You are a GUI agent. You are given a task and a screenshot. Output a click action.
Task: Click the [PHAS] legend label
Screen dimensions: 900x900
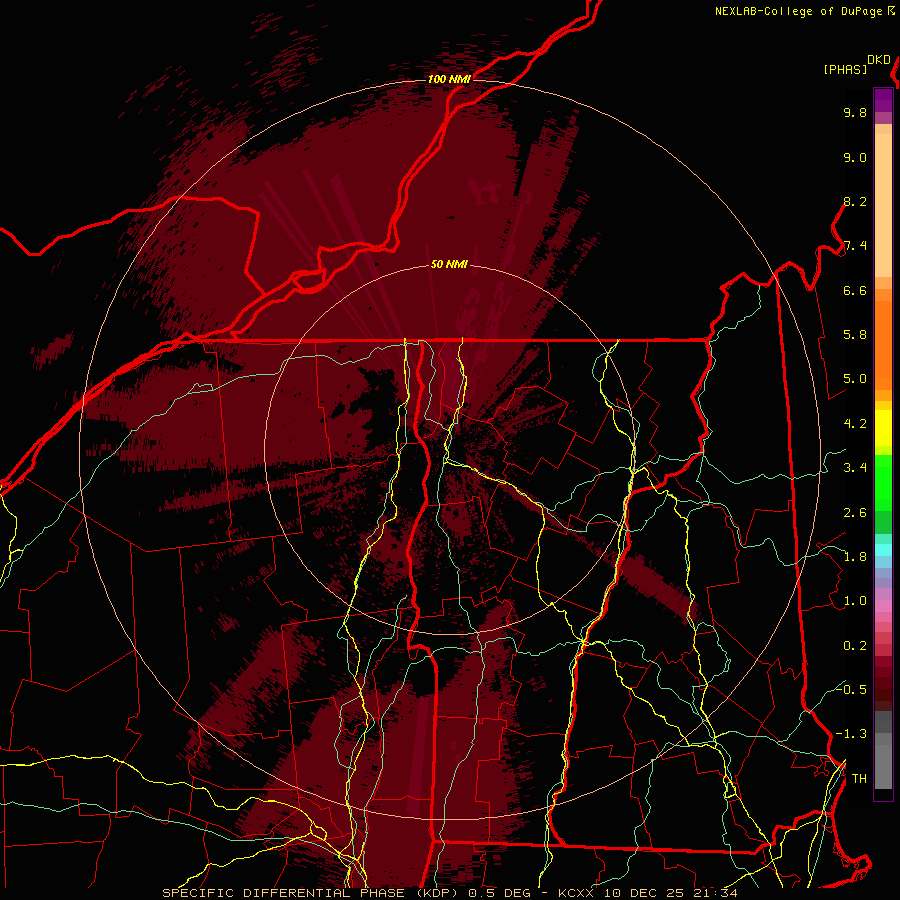[845, 69]
